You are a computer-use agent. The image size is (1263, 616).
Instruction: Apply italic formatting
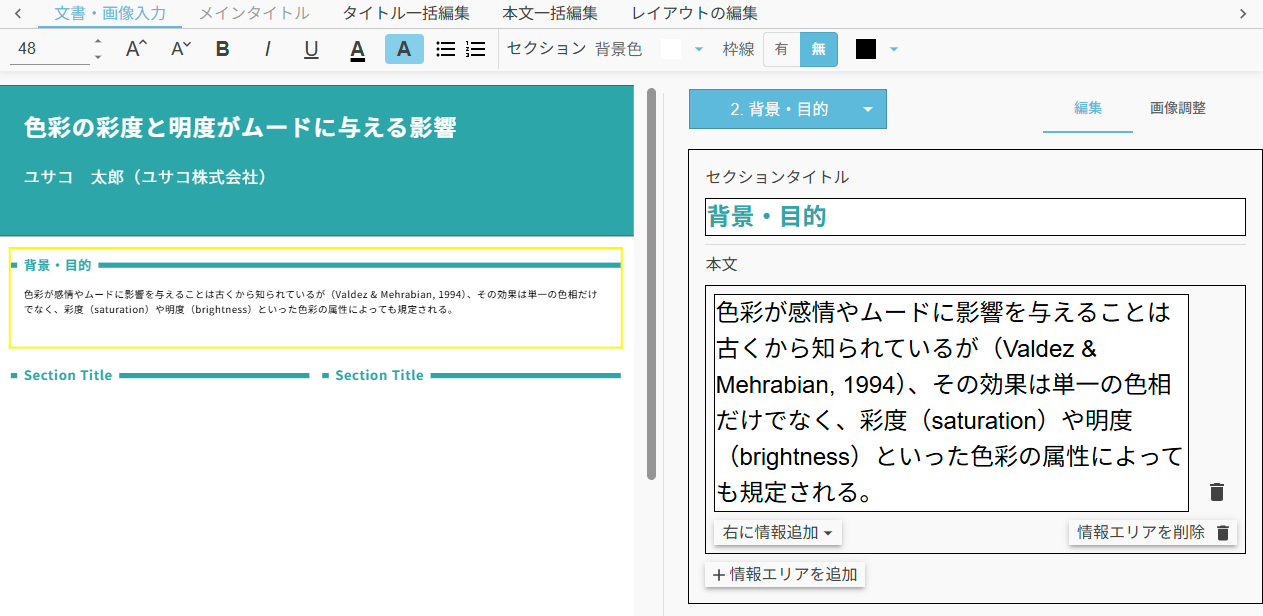(x=267, y=49)
